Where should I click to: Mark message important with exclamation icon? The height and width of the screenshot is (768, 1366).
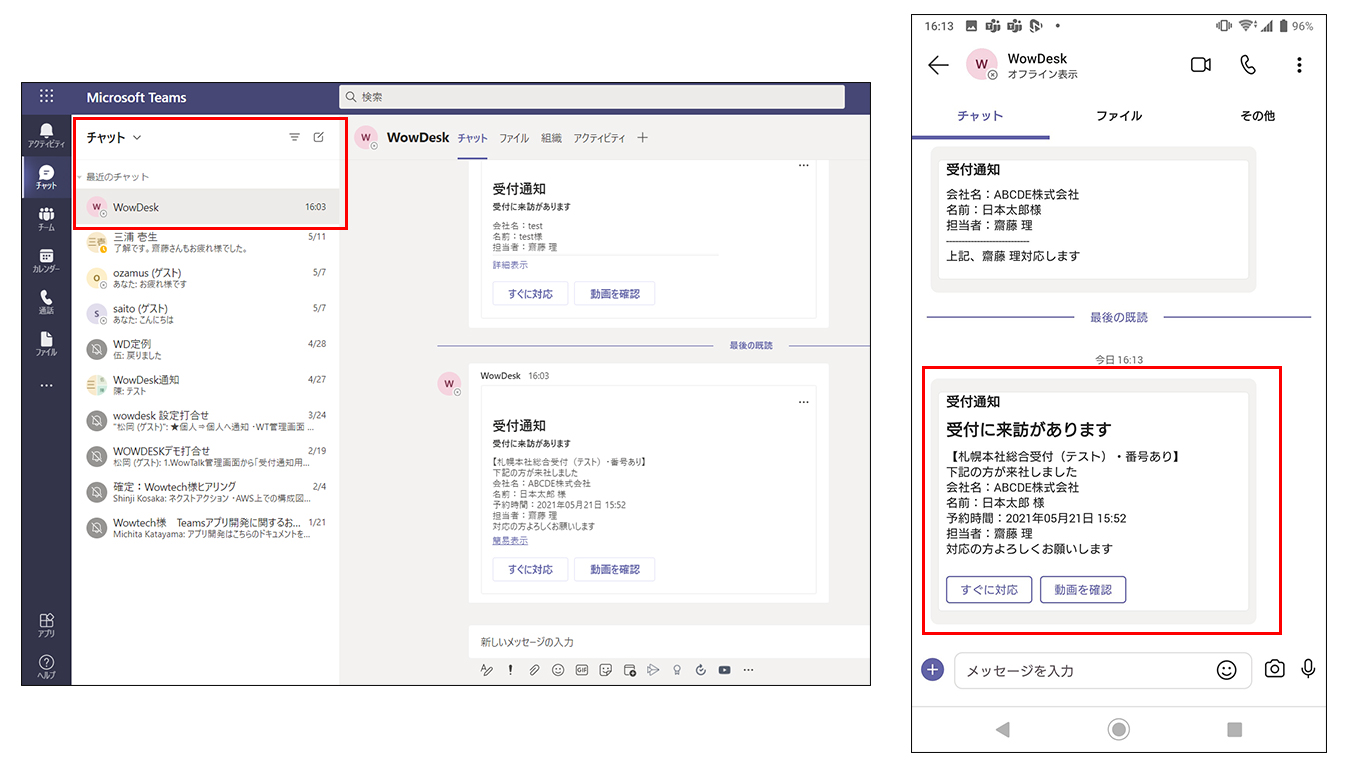511,670
